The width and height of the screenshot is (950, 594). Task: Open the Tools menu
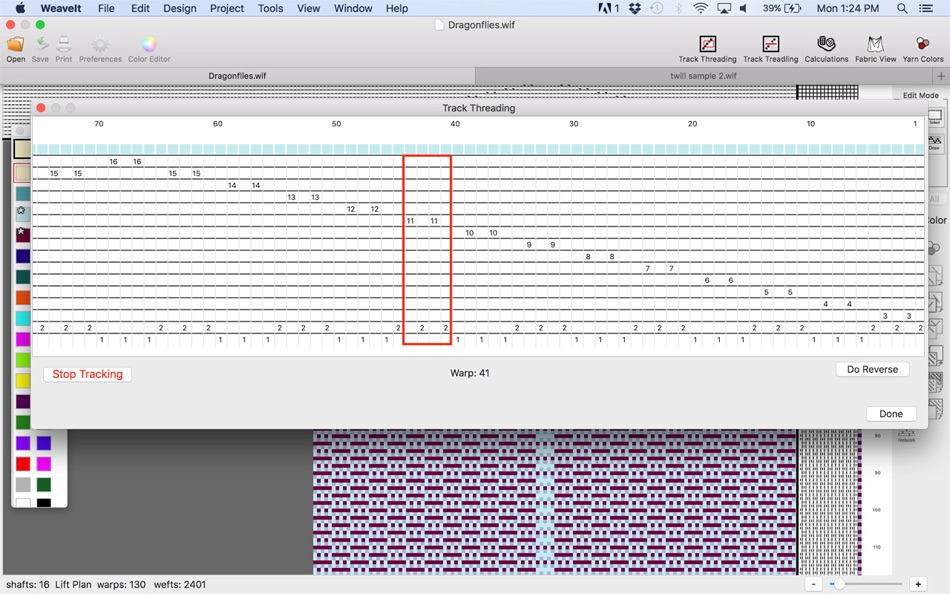[270, 8]
